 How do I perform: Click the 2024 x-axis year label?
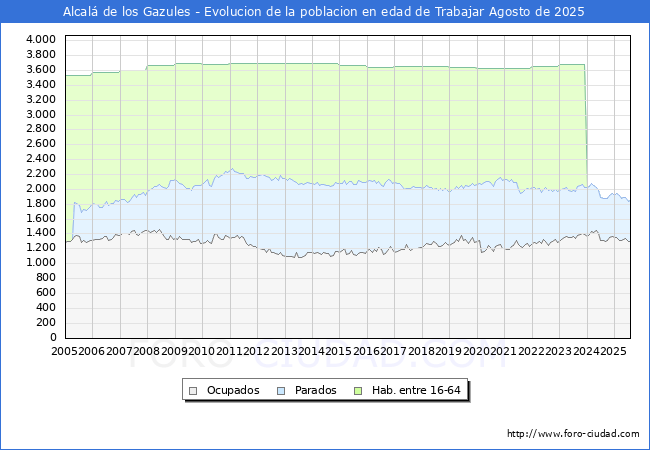tap(586, 351)
